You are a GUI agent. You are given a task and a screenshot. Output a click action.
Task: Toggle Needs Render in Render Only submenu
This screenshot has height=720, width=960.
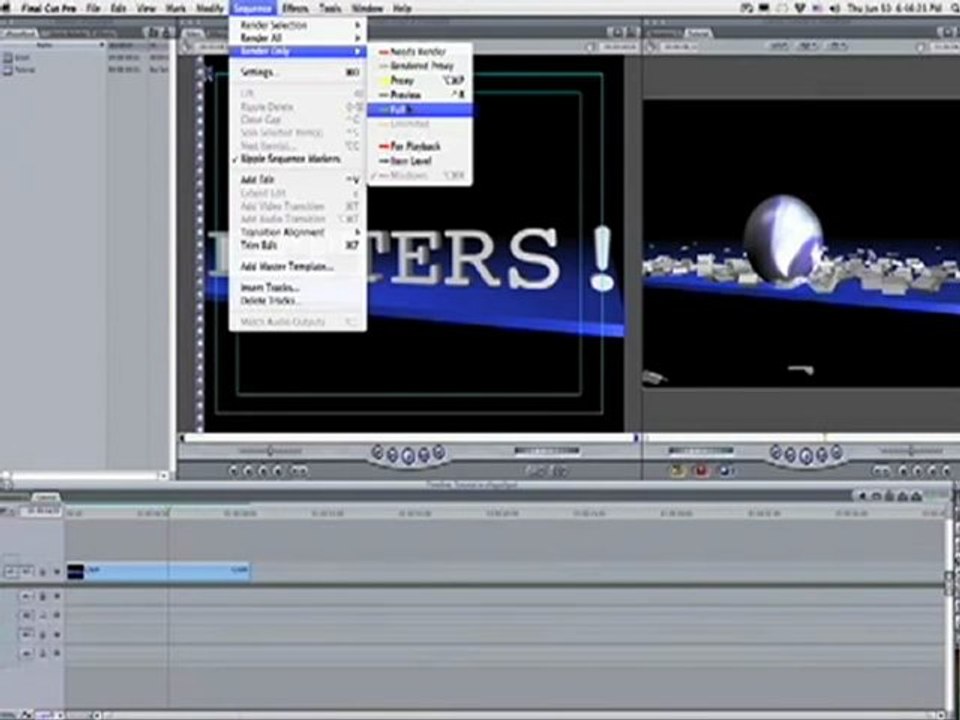(419, 52)
